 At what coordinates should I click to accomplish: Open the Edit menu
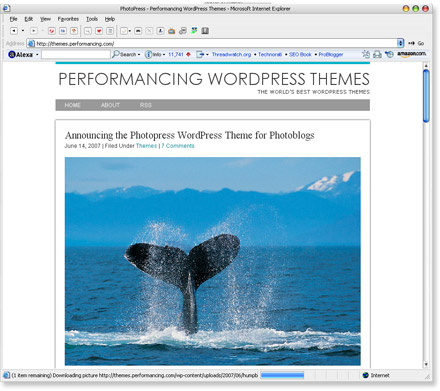click(x=29, y=19)
